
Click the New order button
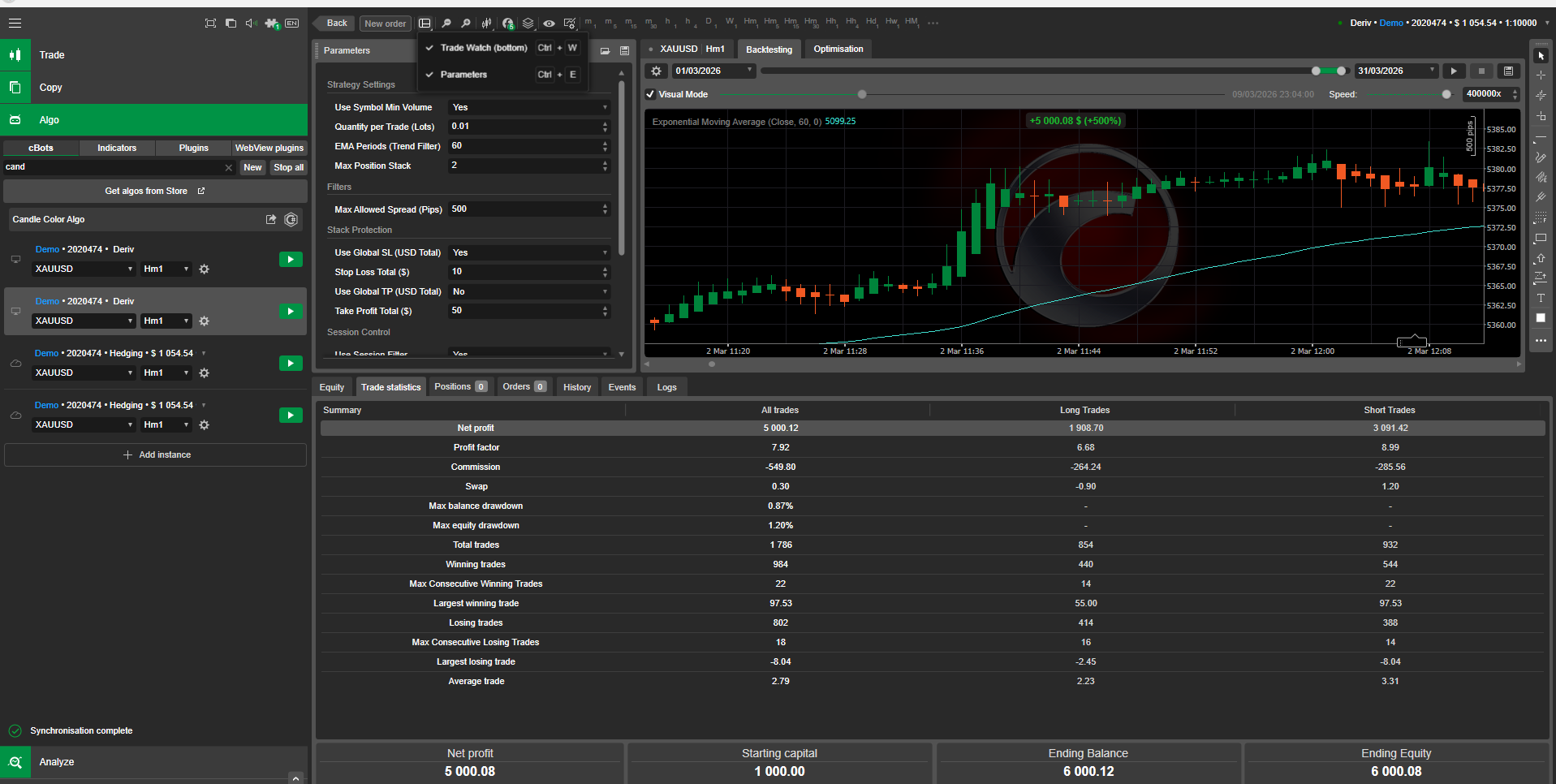[385, 24]
